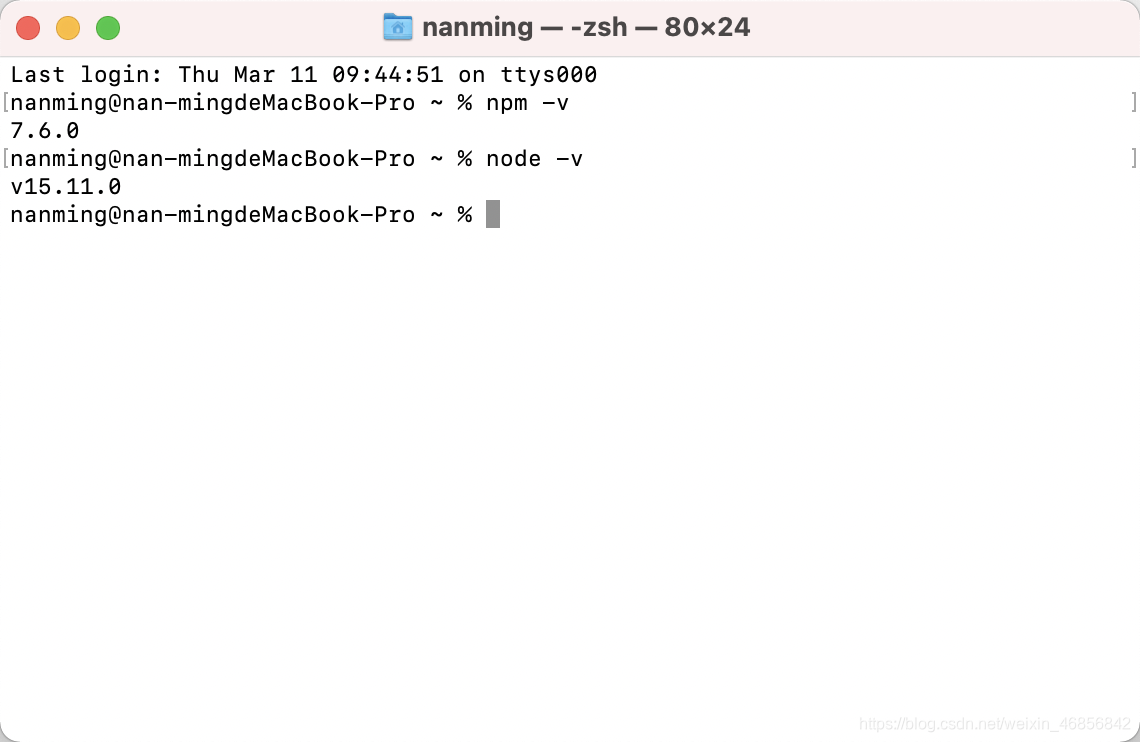This screenshot has width=1140, height=742.
Task: Maximize window with the green button
Action: pyautogui.click(x=108, y=28)
